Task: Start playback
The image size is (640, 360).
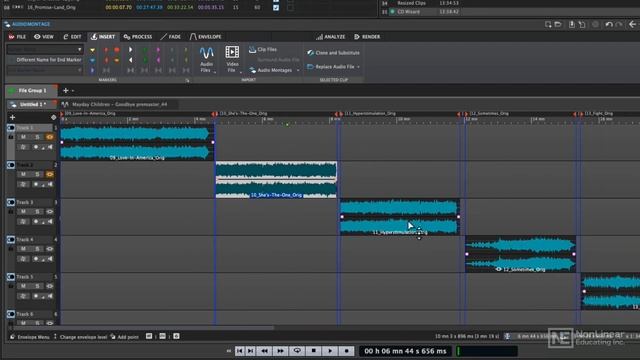Action: 330,351
